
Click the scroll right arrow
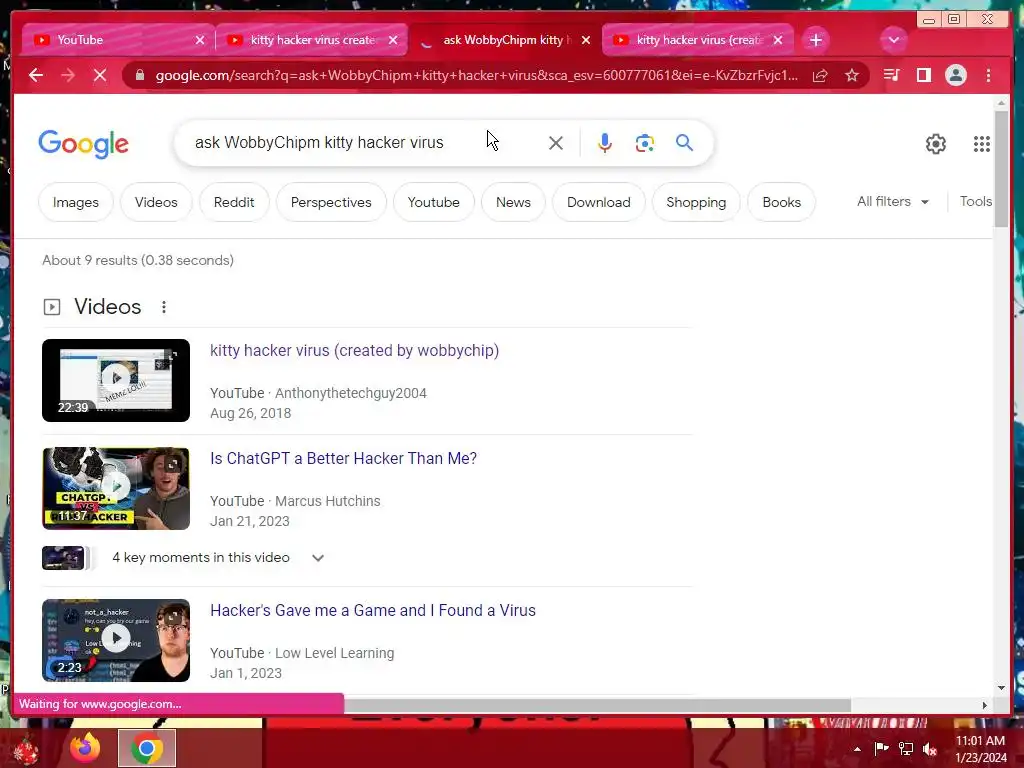985,705
